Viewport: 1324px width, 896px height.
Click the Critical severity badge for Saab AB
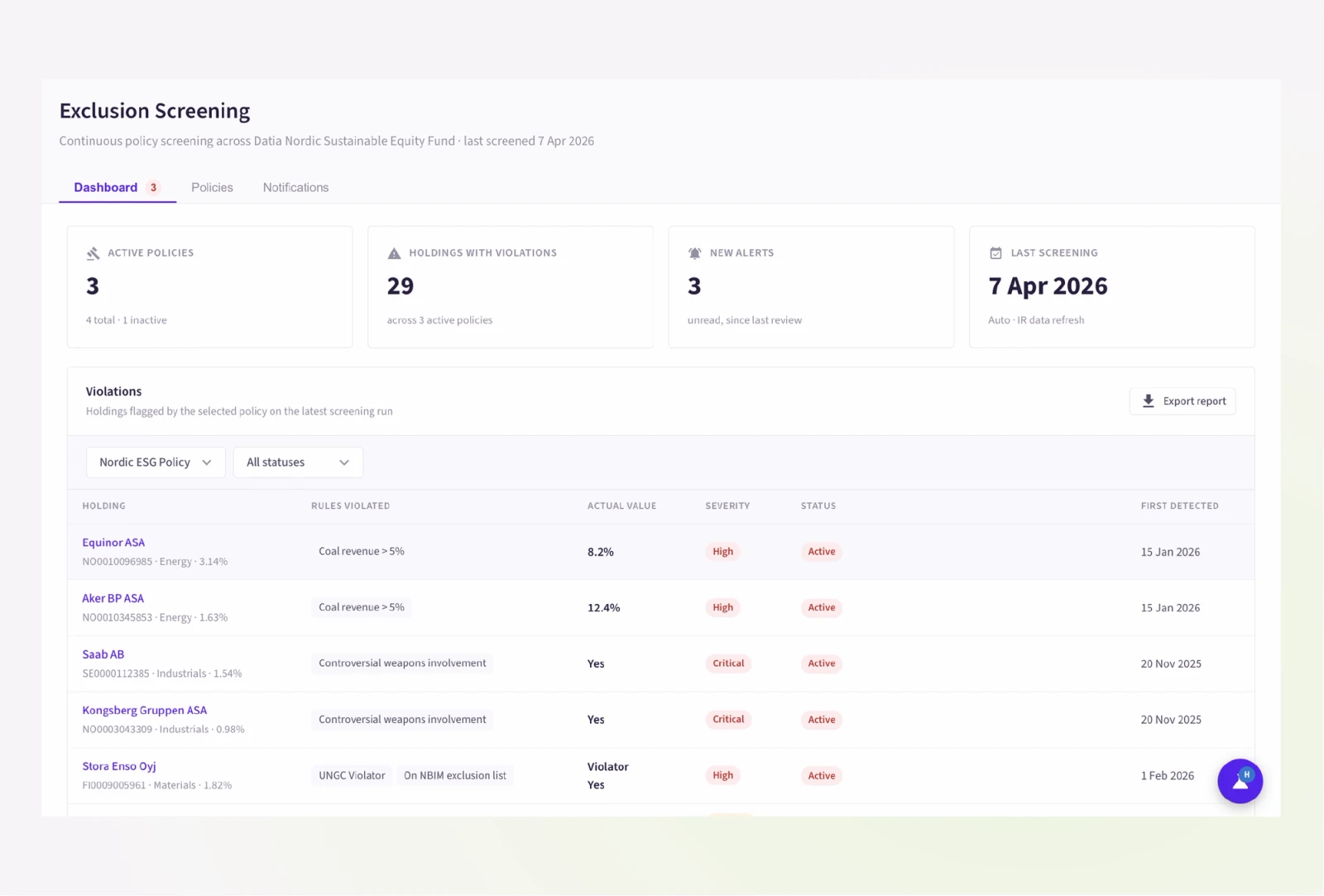tap(728, 664)
